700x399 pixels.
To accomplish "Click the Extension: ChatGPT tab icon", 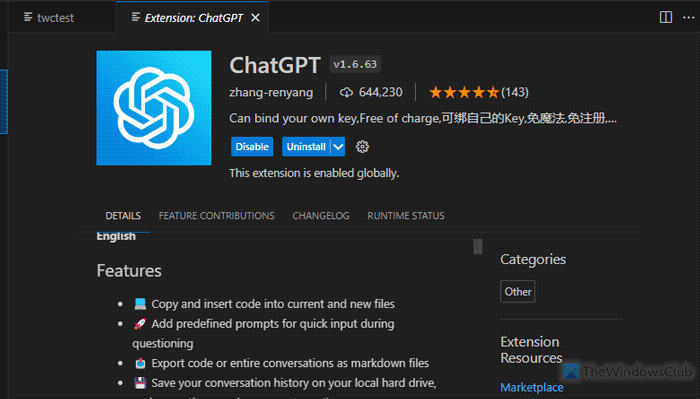I will [135, 17].
